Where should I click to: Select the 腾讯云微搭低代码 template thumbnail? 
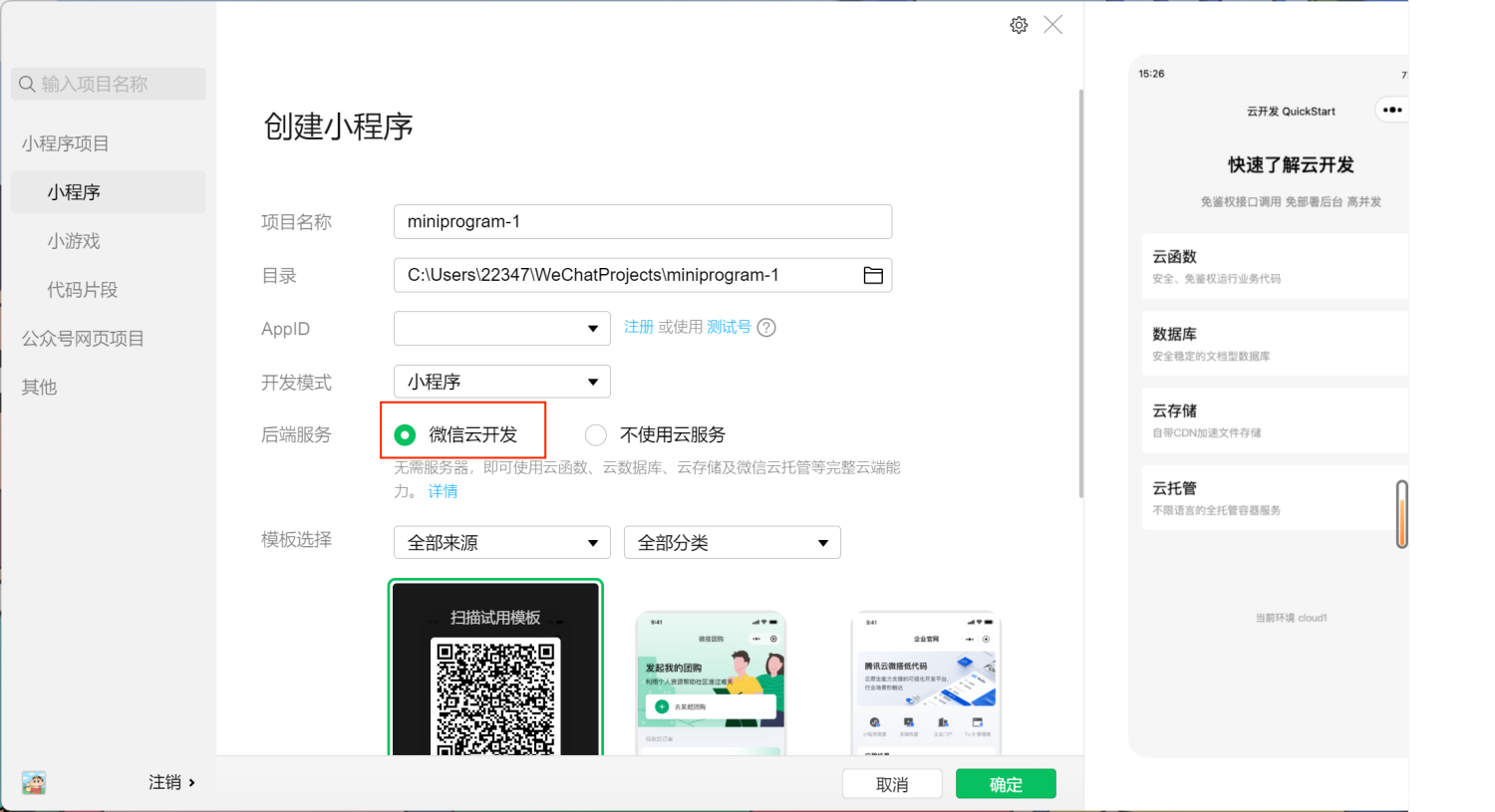926,683
